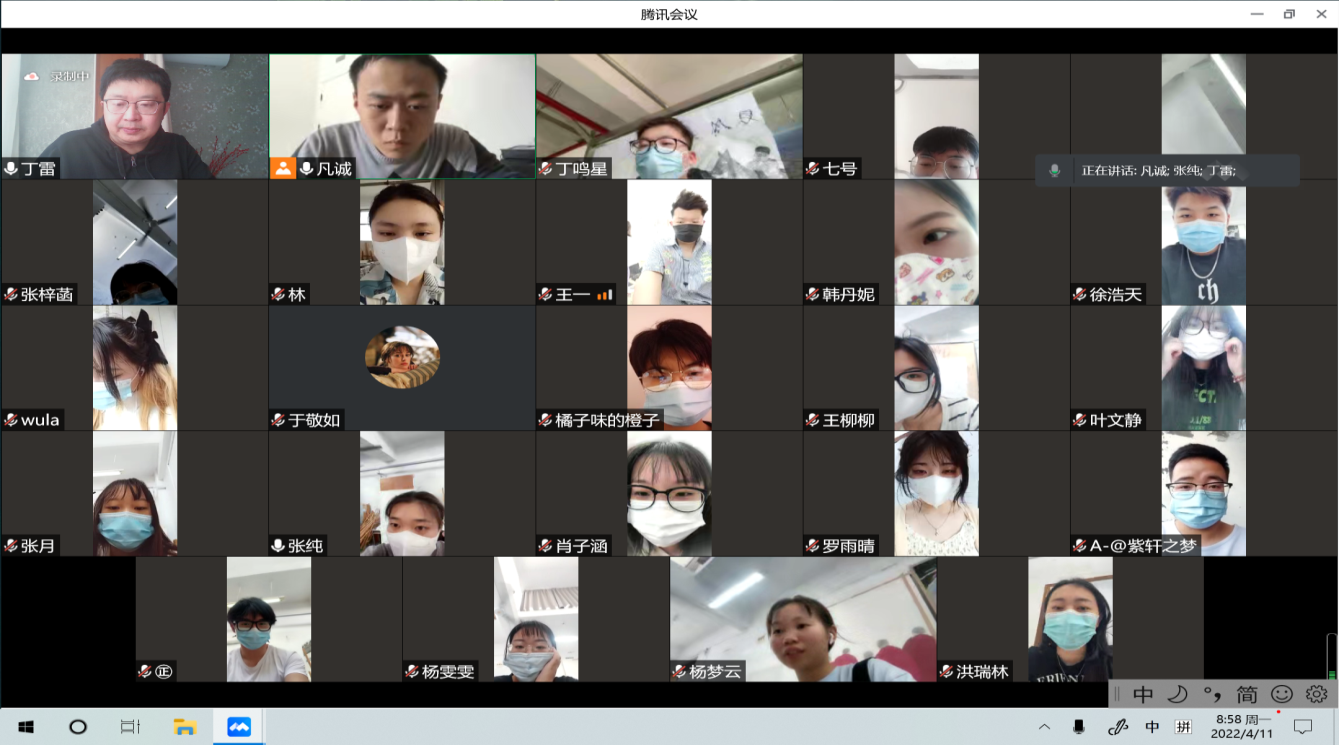Open IME settings gear icon
The image size is (1339, 745).
[1316, 694]
